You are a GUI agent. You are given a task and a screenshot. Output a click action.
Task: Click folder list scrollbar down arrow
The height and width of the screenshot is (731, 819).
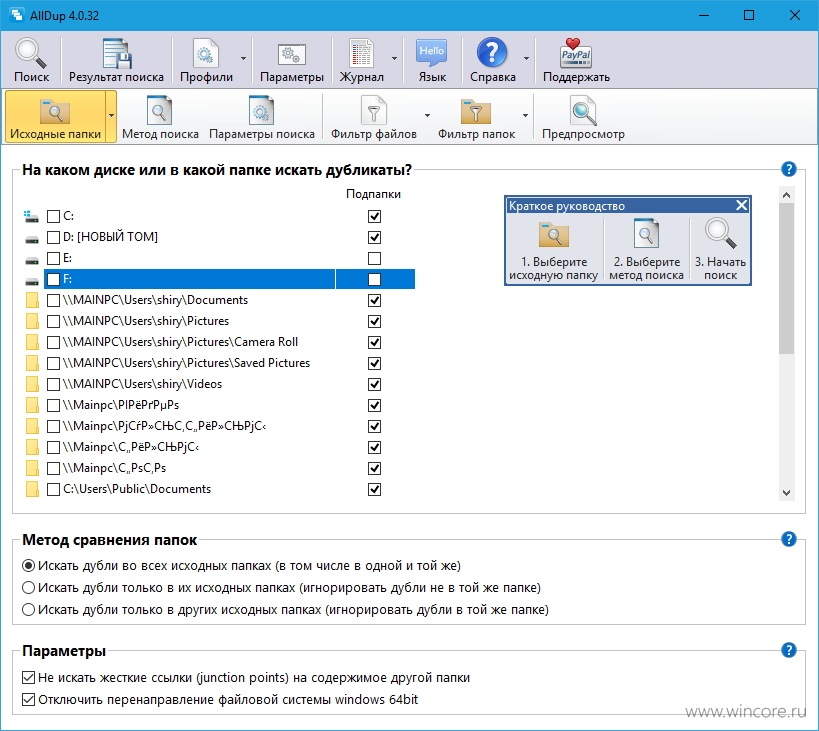click(x=786, y=492)
